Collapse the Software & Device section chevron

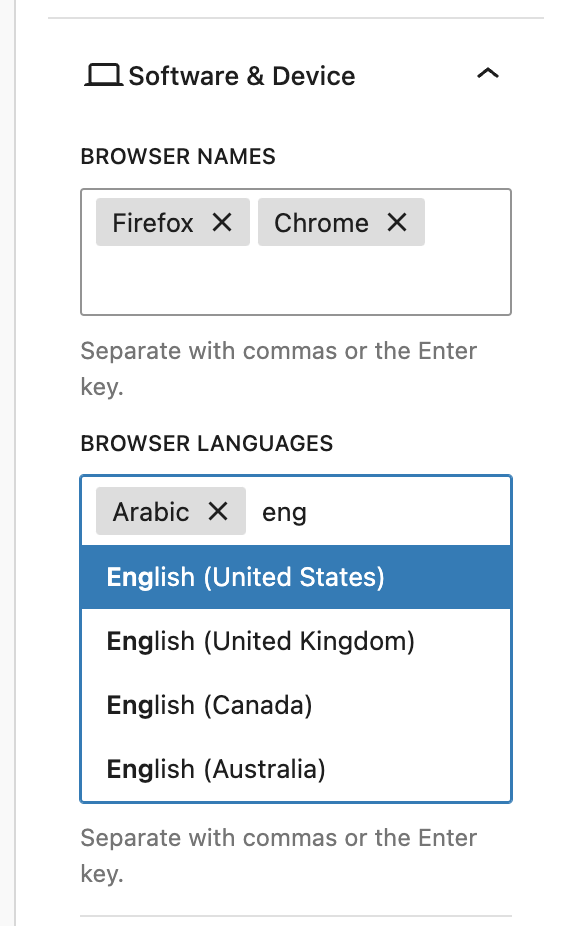point(488,74)
